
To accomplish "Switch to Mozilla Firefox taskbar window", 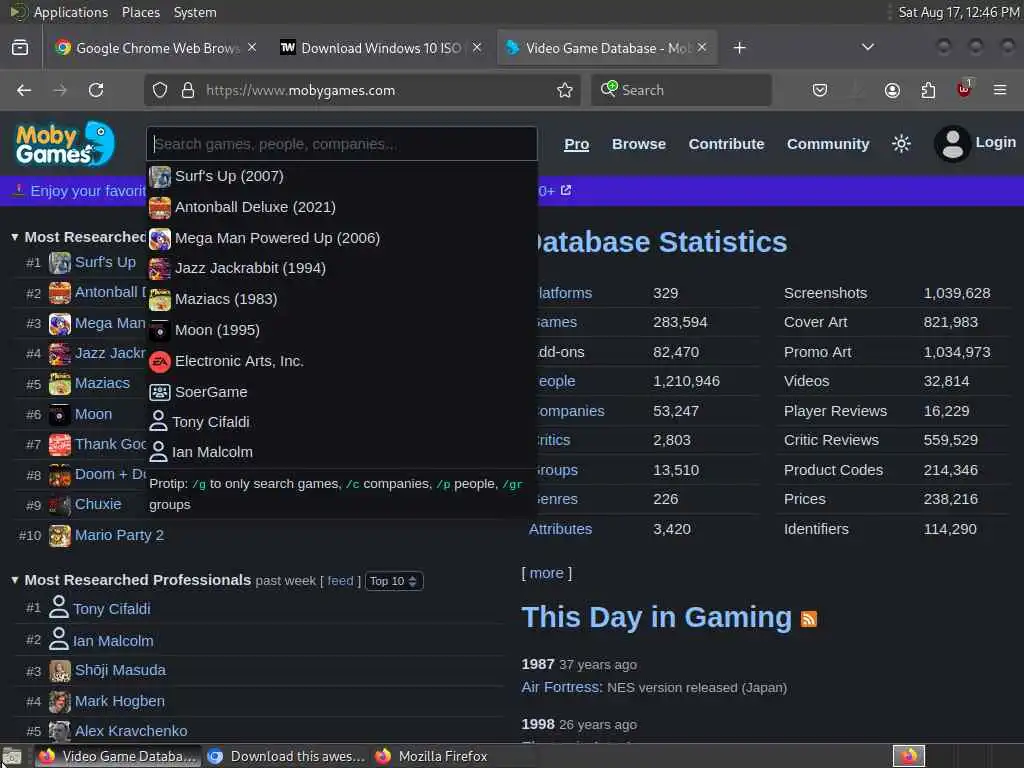I will point(453,756).
